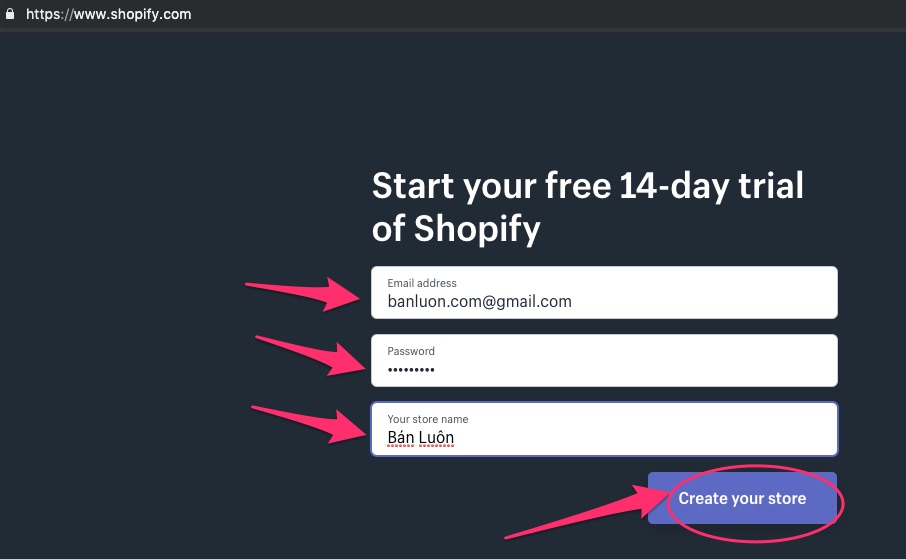The height and width of the screenshot is (559, 906).
Task: Place cursor in banluon.com@gmail.com text
Action: (x=480, y=301)
